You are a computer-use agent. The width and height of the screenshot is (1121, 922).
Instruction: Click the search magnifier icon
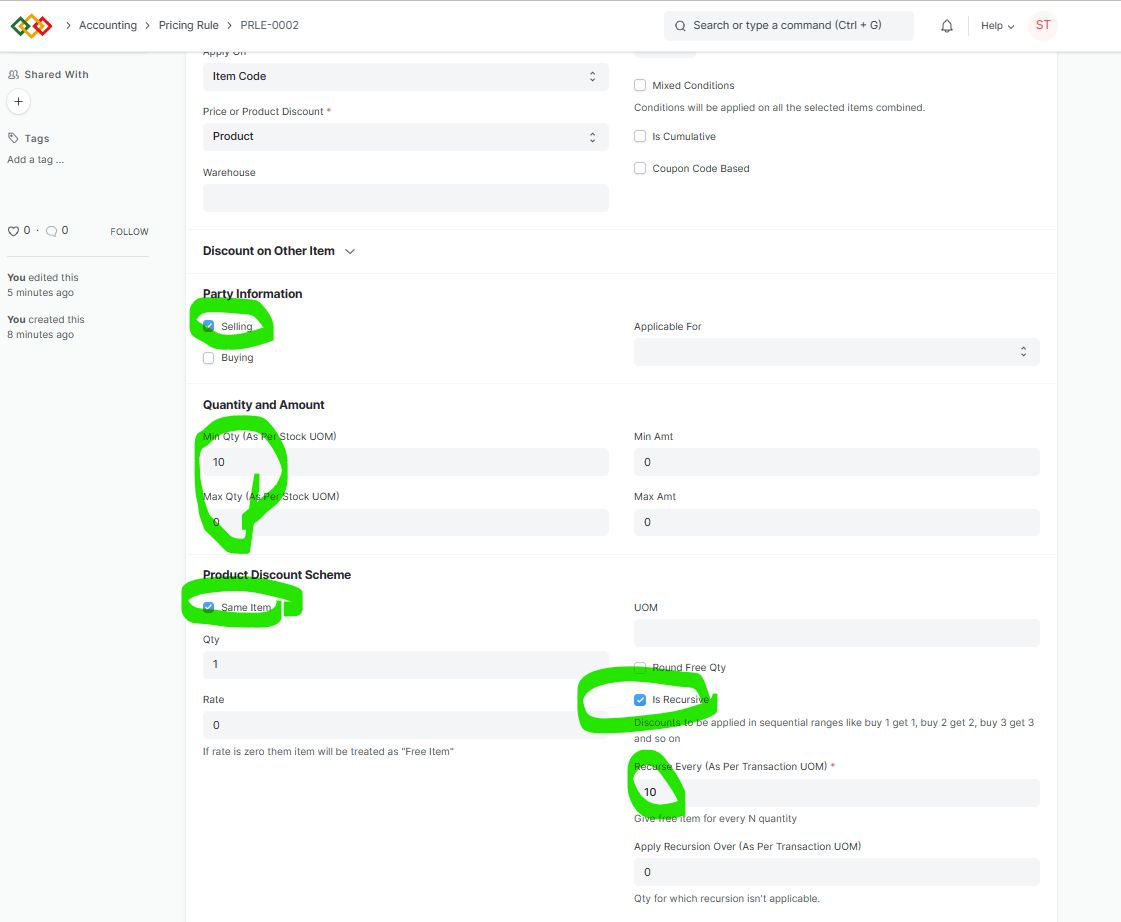point(680,25)
